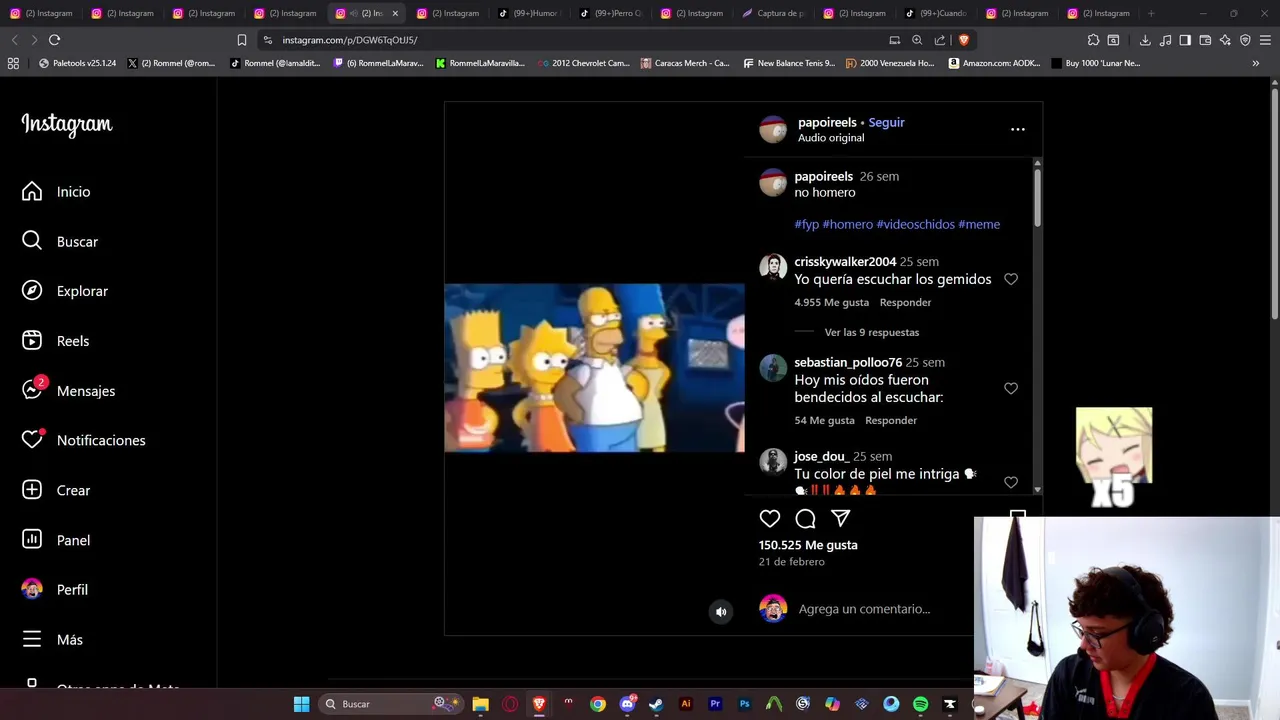Like the post with the heart icon
This screenshot has width=1280, height=720.
(769, 518)
